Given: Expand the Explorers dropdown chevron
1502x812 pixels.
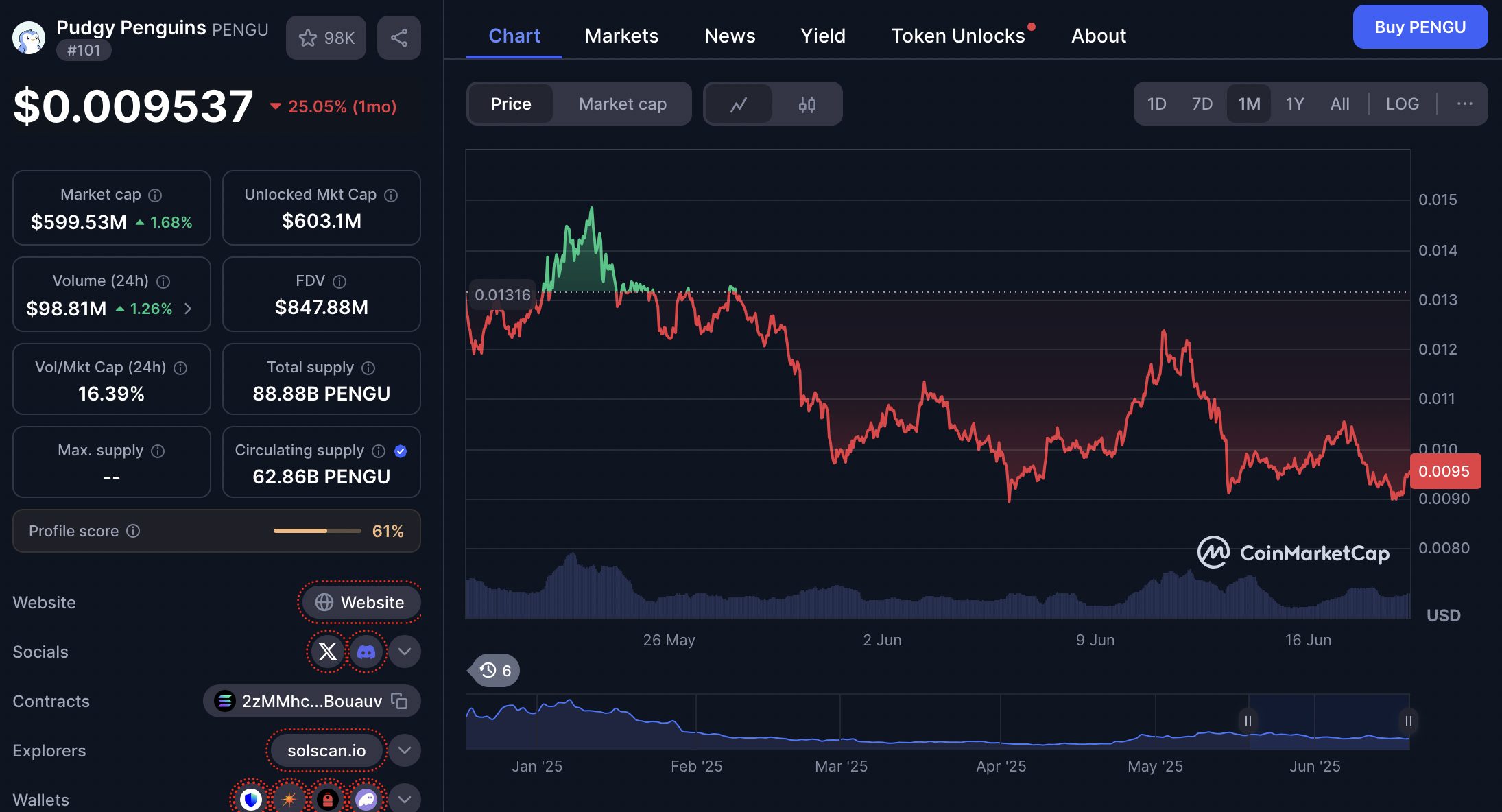Looking at the screenshot, I should point(405,750).
